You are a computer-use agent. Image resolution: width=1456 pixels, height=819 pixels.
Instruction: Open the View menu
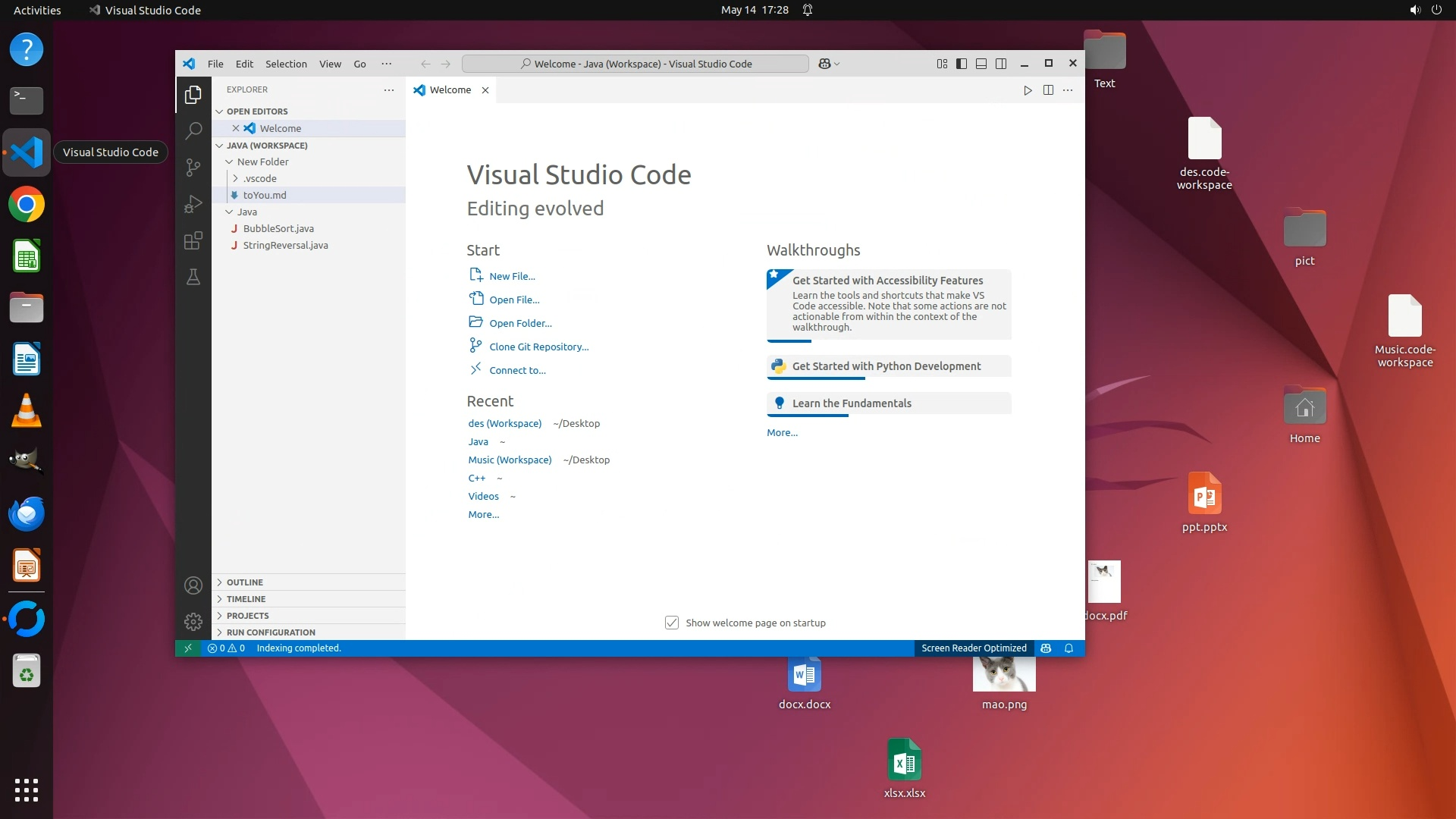coord(329,64)
